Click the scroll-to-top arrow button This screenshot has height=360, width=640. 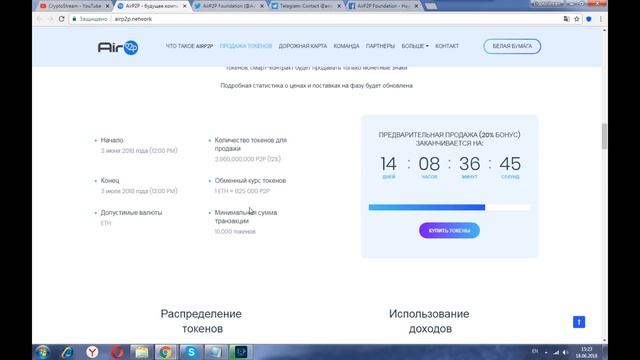tap(579, 322)
